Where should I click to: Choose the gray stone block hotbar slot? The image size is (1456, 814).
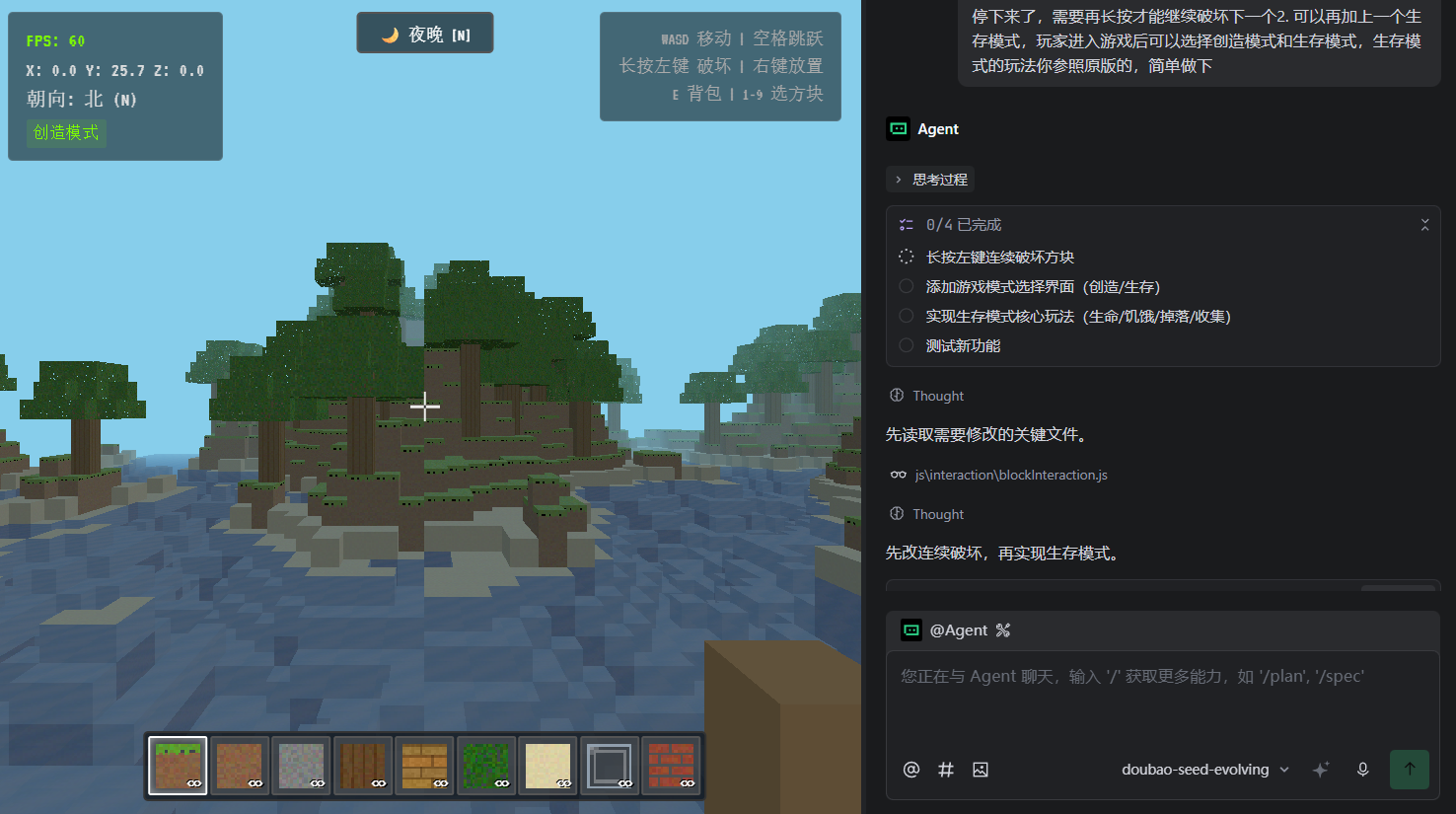(302, 766)
